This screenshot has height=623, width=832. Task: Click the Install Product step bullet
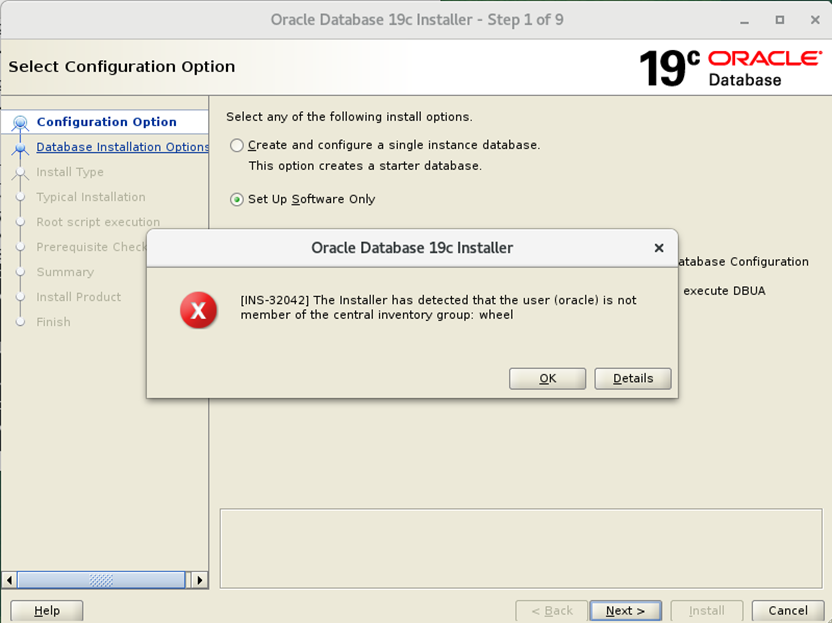[x=20, y=297]
